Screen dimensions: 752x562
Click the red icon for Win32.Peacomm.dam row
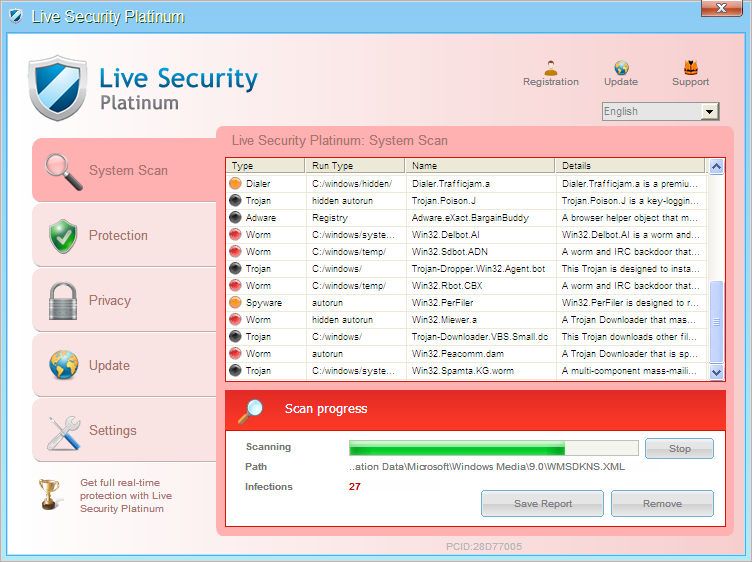235,353
